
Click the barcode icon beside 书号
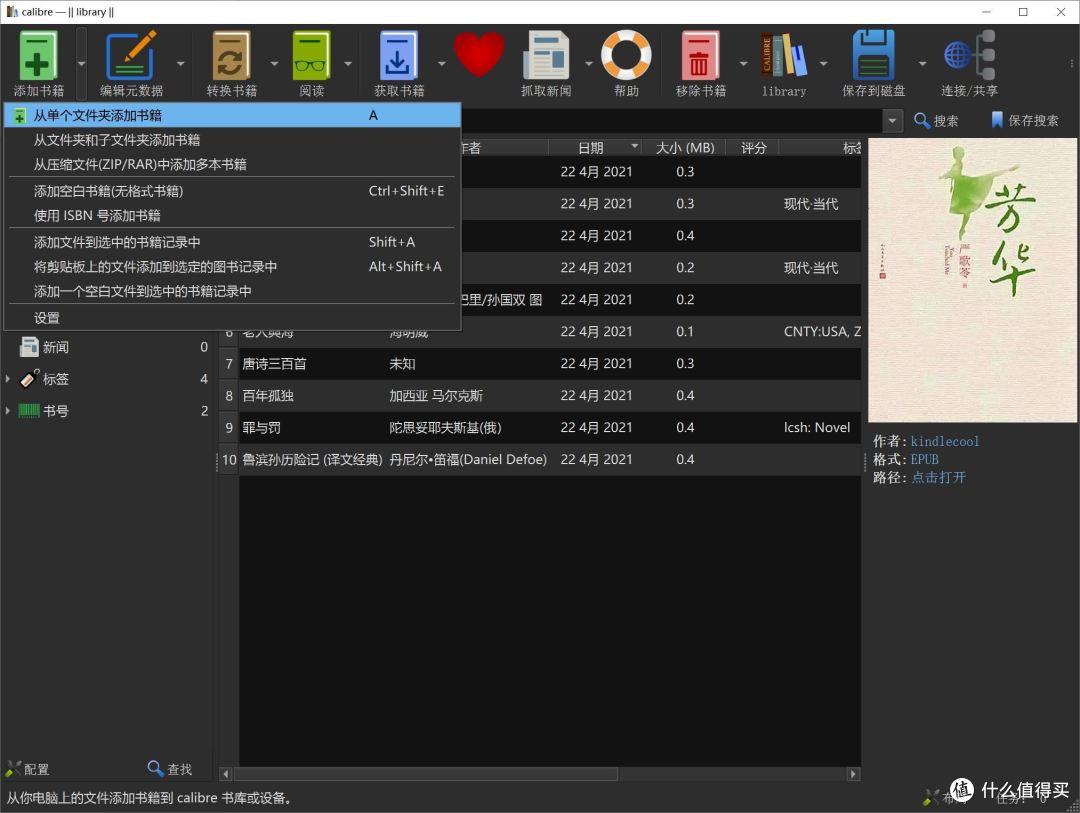pos(29,411)
